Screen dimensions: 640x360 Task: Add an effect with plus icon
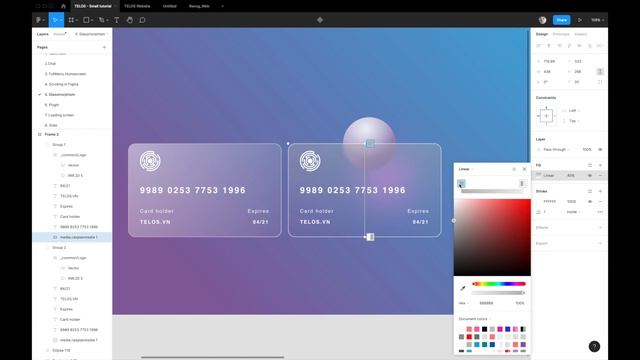coord(600,227)
